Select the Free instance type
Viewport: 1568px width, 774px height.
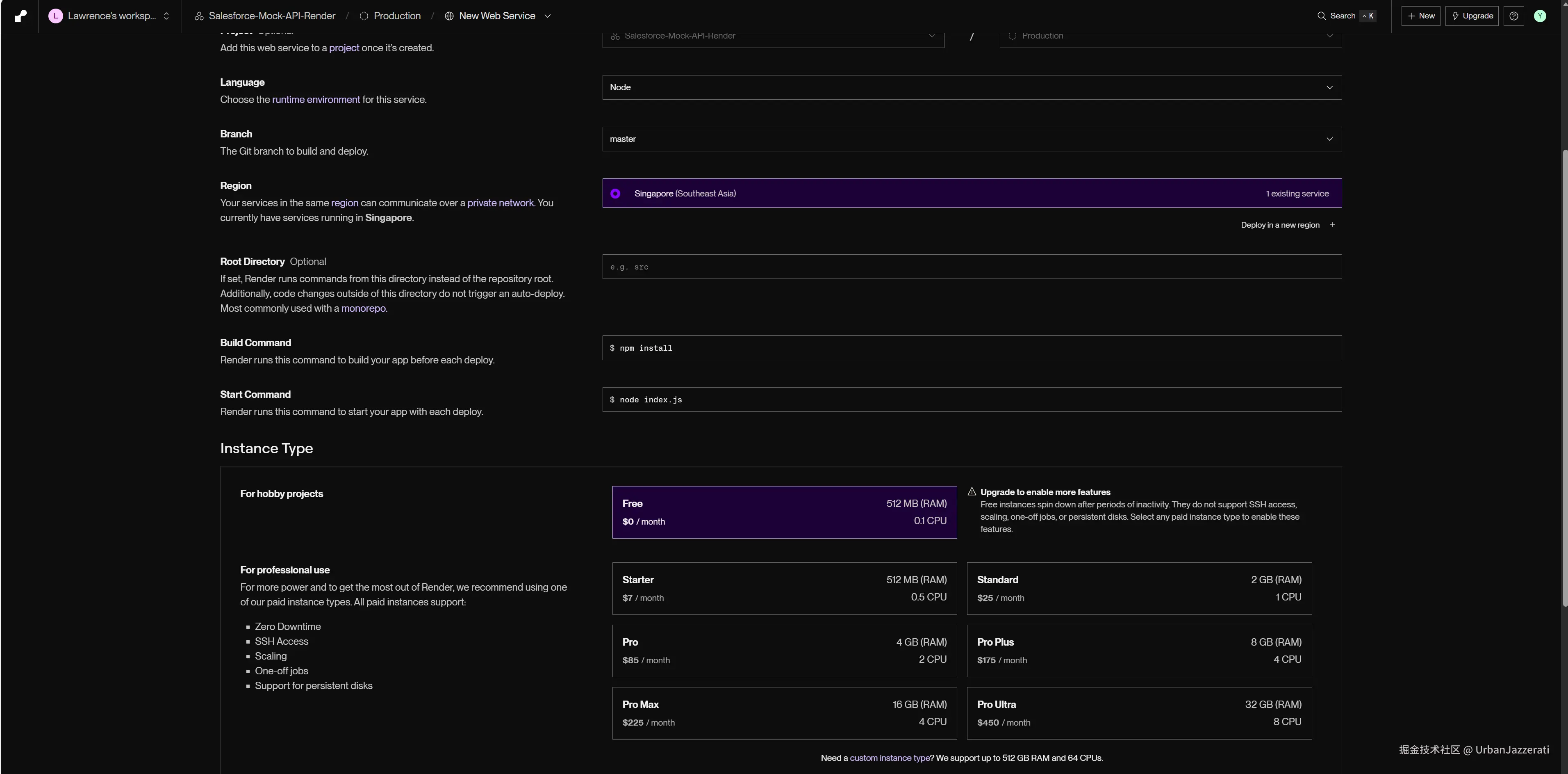[784, 511]
